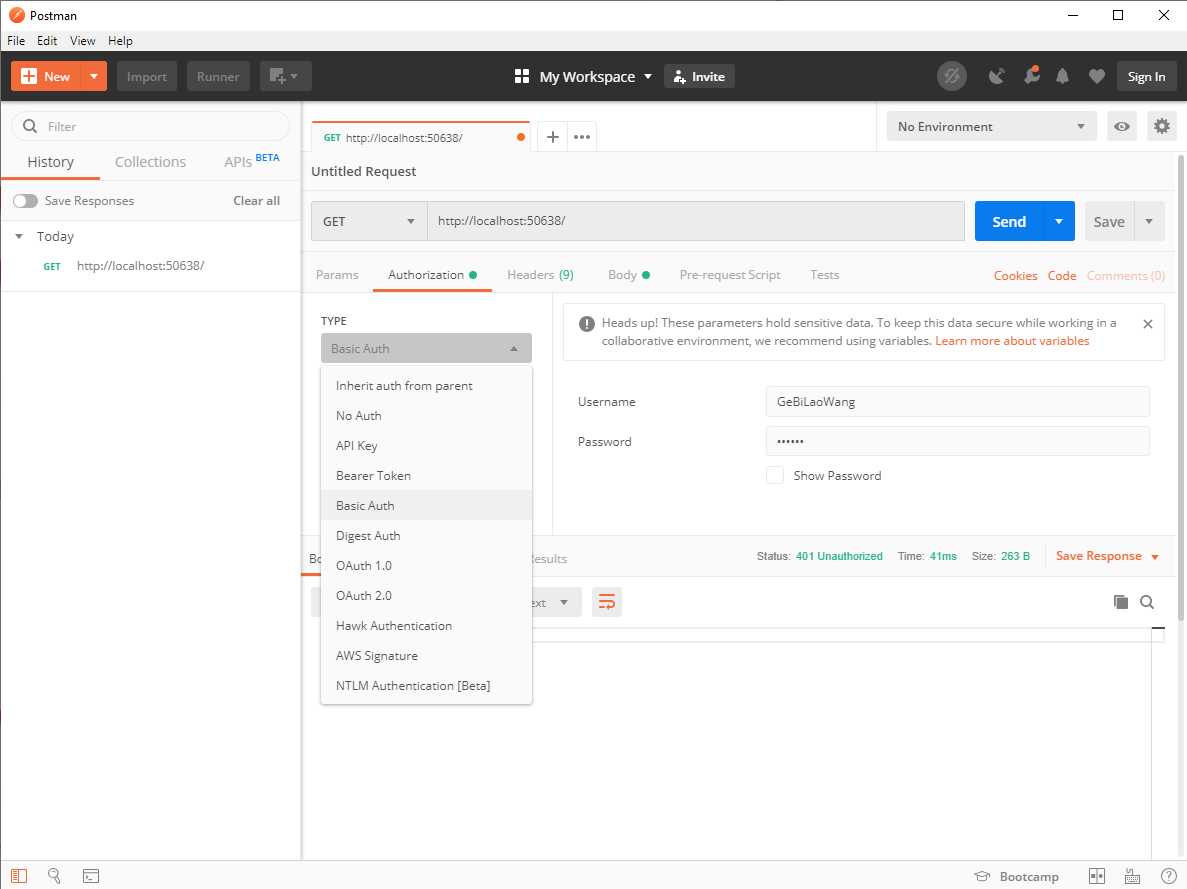Open the File menu
The image size is (1187, 889).
tap(16, 41)
